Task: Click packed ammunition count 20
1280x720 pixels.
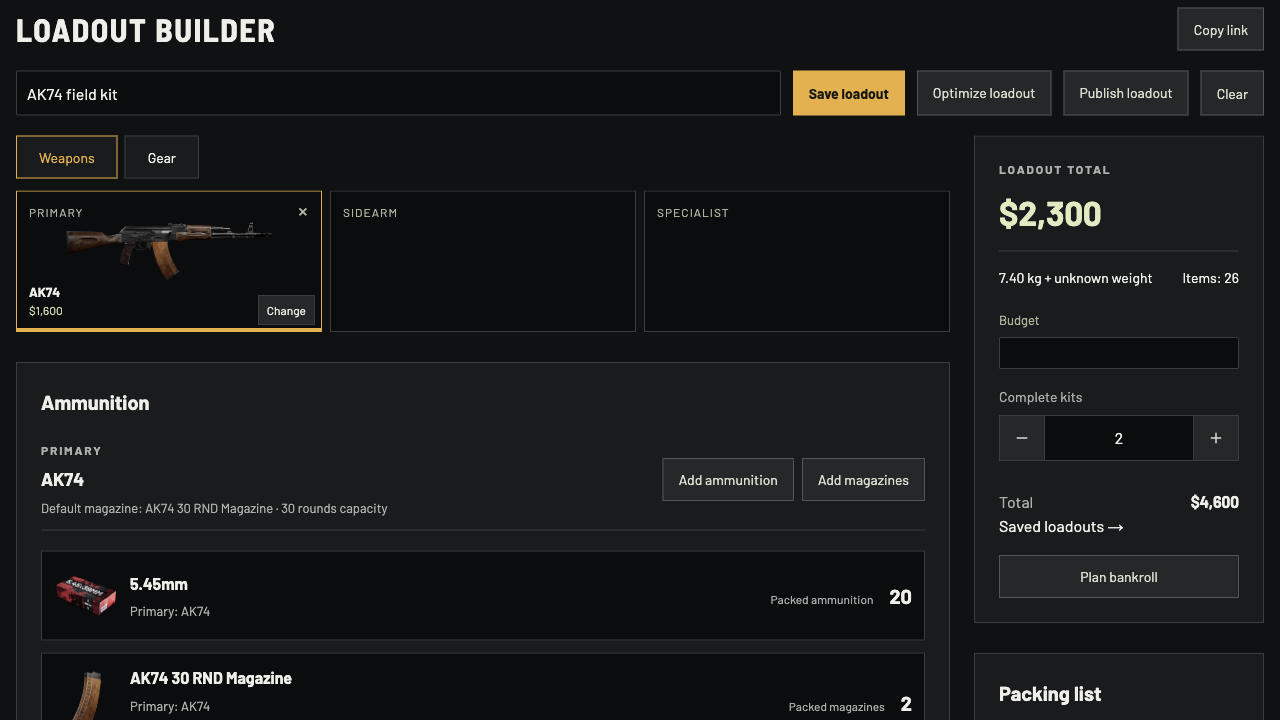Action: pos(900,597)
